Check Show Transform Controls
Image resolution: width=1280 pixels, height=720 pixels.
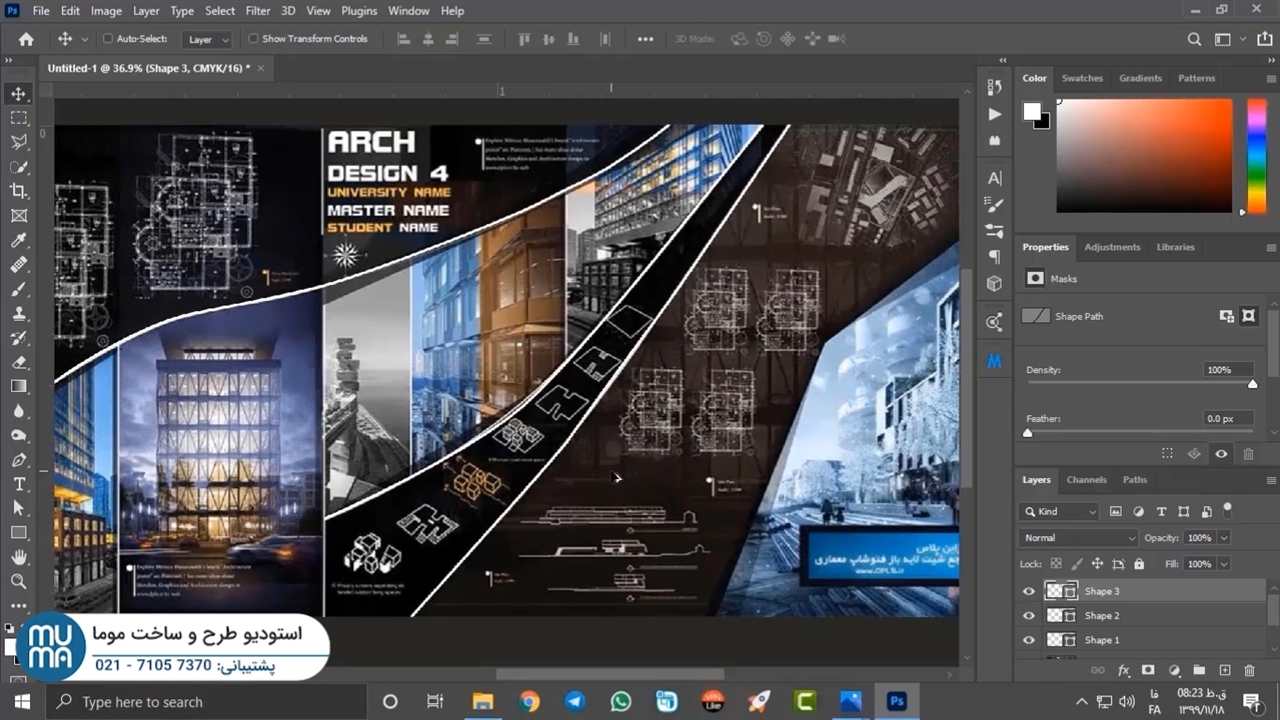point(253,39)
